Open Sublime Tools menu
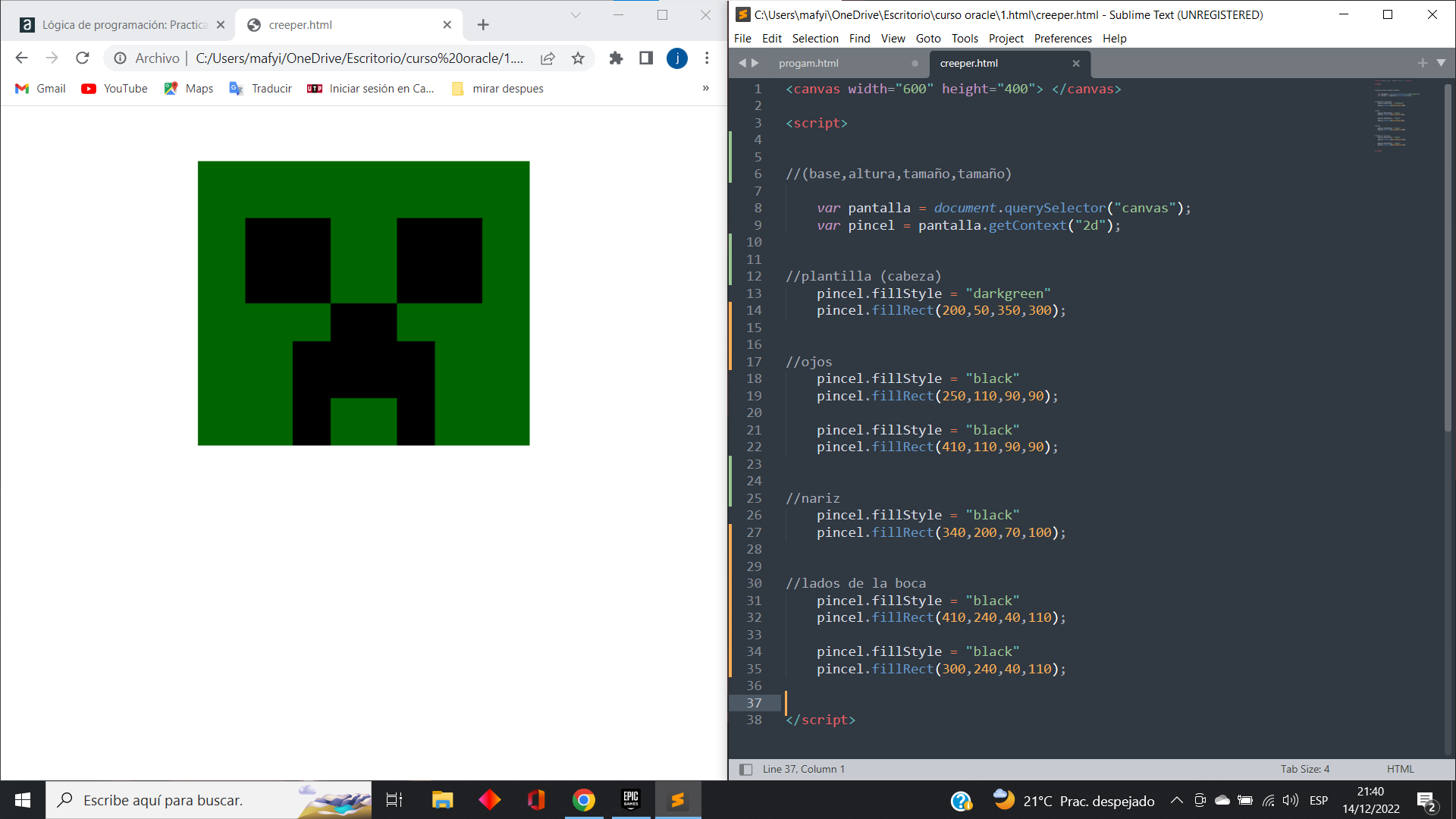The width and height of the screenshot is (1456, 819). pyautogui.click(x=965, y=39)
